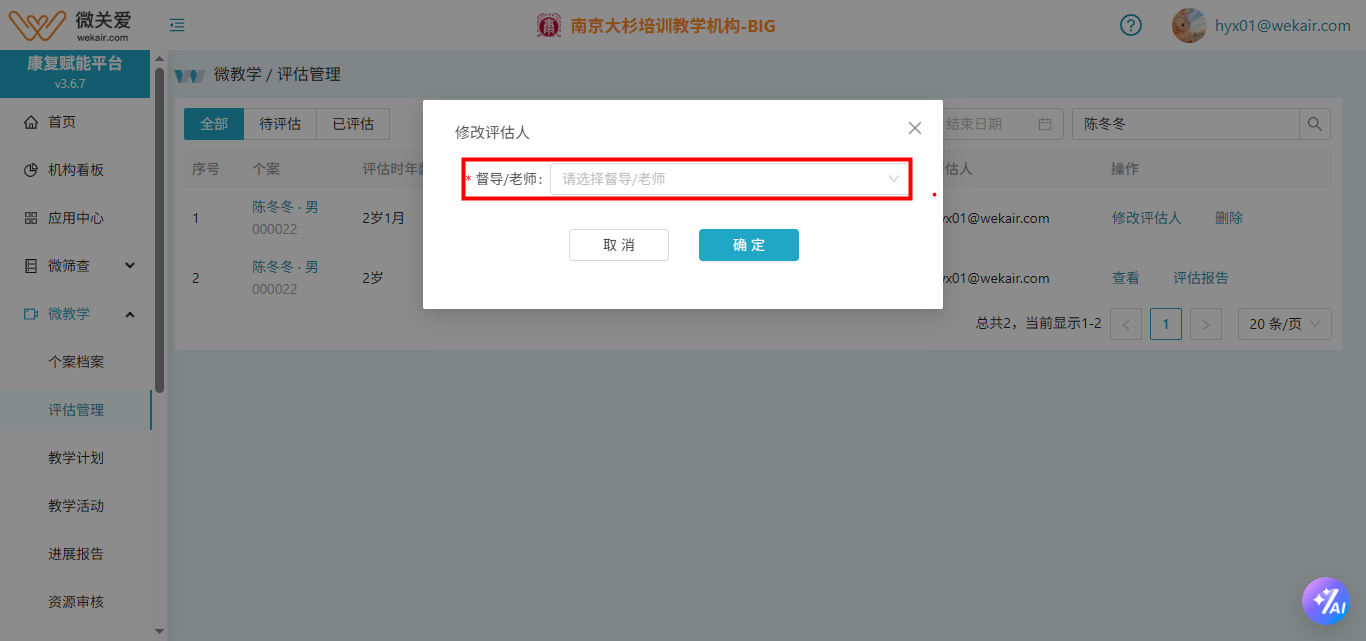Collapse the sidebar with the hamburger icon
Viewport: 1366px width, 641px height.
pyautogui.click(x=177, y=25)
